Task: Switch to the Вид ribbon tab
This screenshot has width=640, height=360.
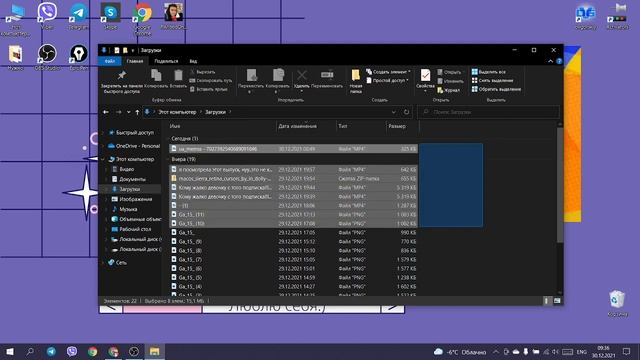Action: [x=193, y=61]
